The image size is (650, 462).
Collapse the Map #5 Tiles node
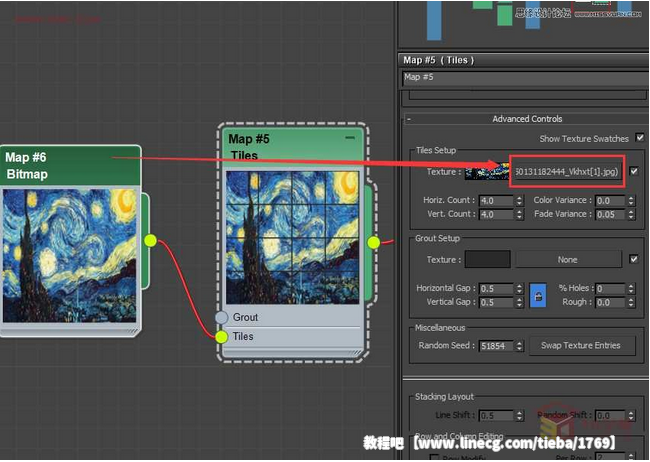pos(350,138)
